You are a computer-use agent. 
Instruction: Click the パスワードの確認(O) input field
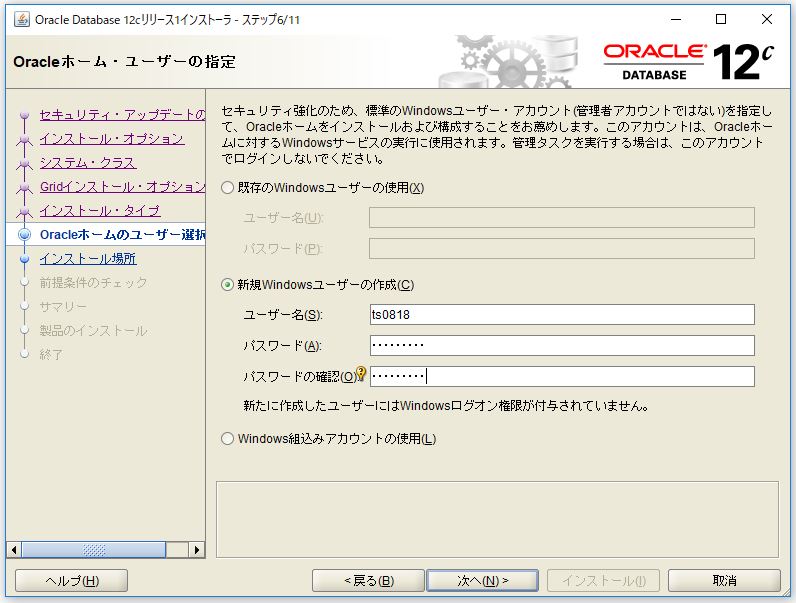point(562,377)
